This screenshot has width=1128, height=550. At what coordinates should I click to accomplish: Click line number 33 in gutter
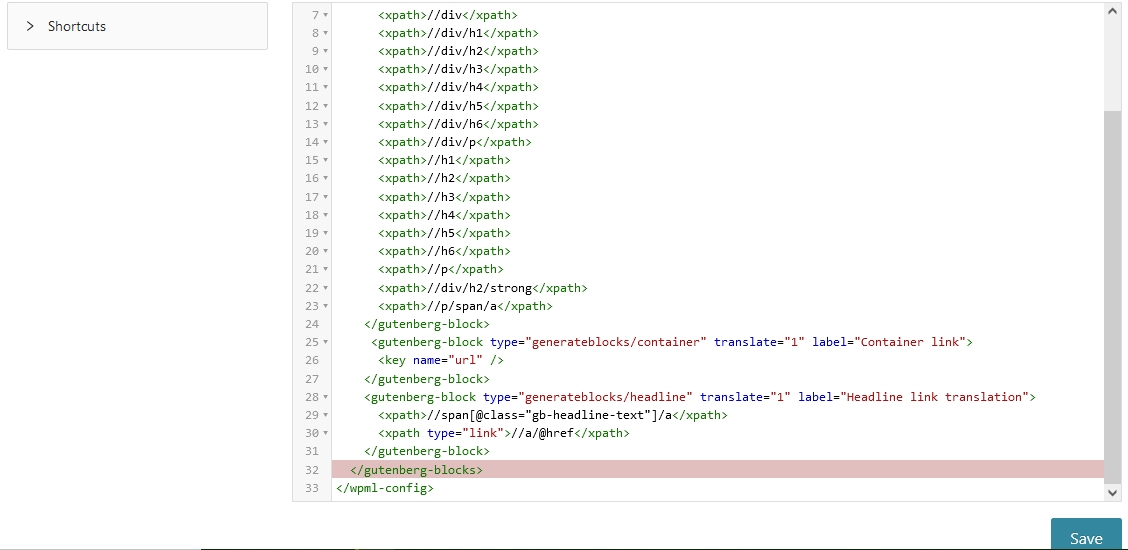tap(311, 487)
